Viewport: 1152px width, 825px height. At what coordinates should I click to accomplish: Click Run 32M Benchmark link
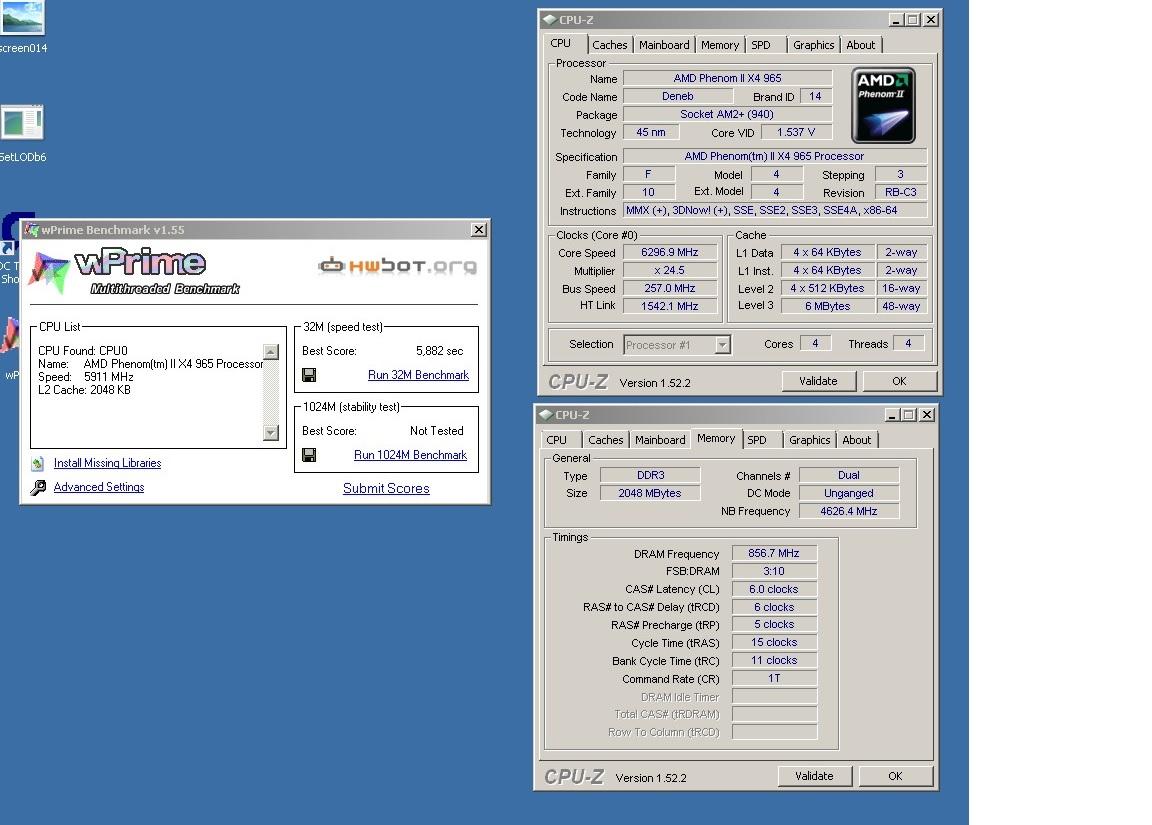coord(418,375)
